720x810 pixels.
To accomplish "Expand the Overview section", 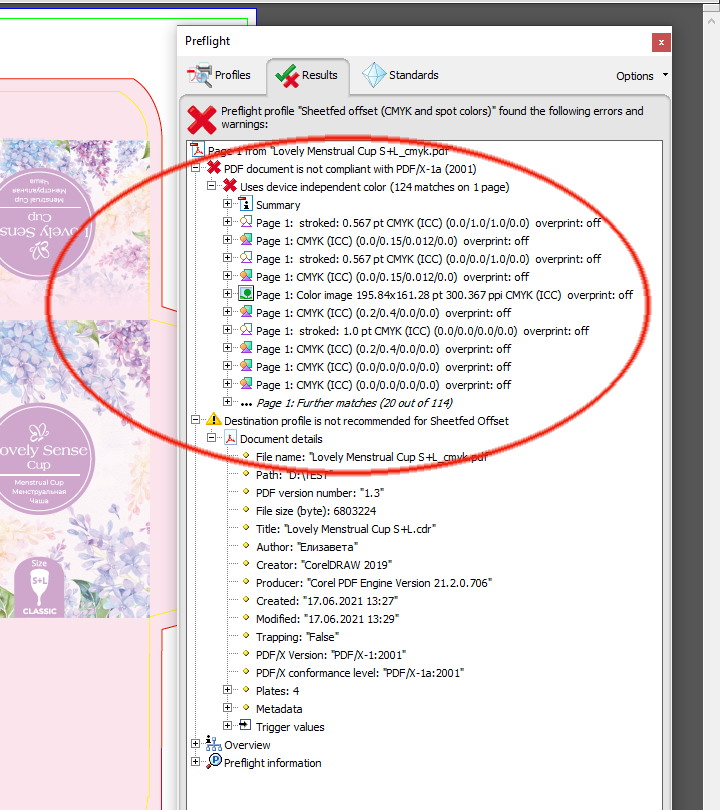I will tap(195, 744).
